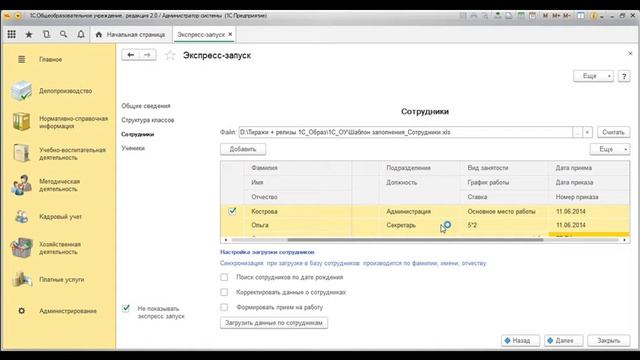Click the Далее button
640x360 pixels.
[563, 340]
